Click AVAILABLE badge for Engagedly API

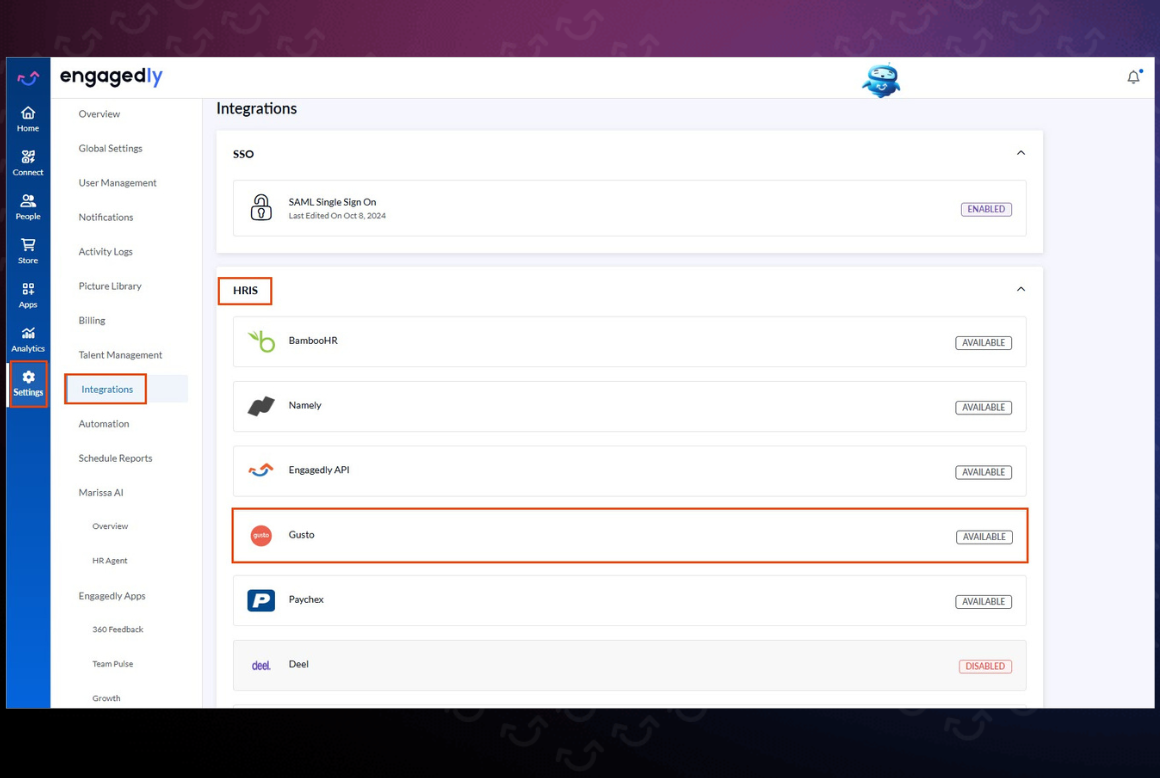[983, 473]
